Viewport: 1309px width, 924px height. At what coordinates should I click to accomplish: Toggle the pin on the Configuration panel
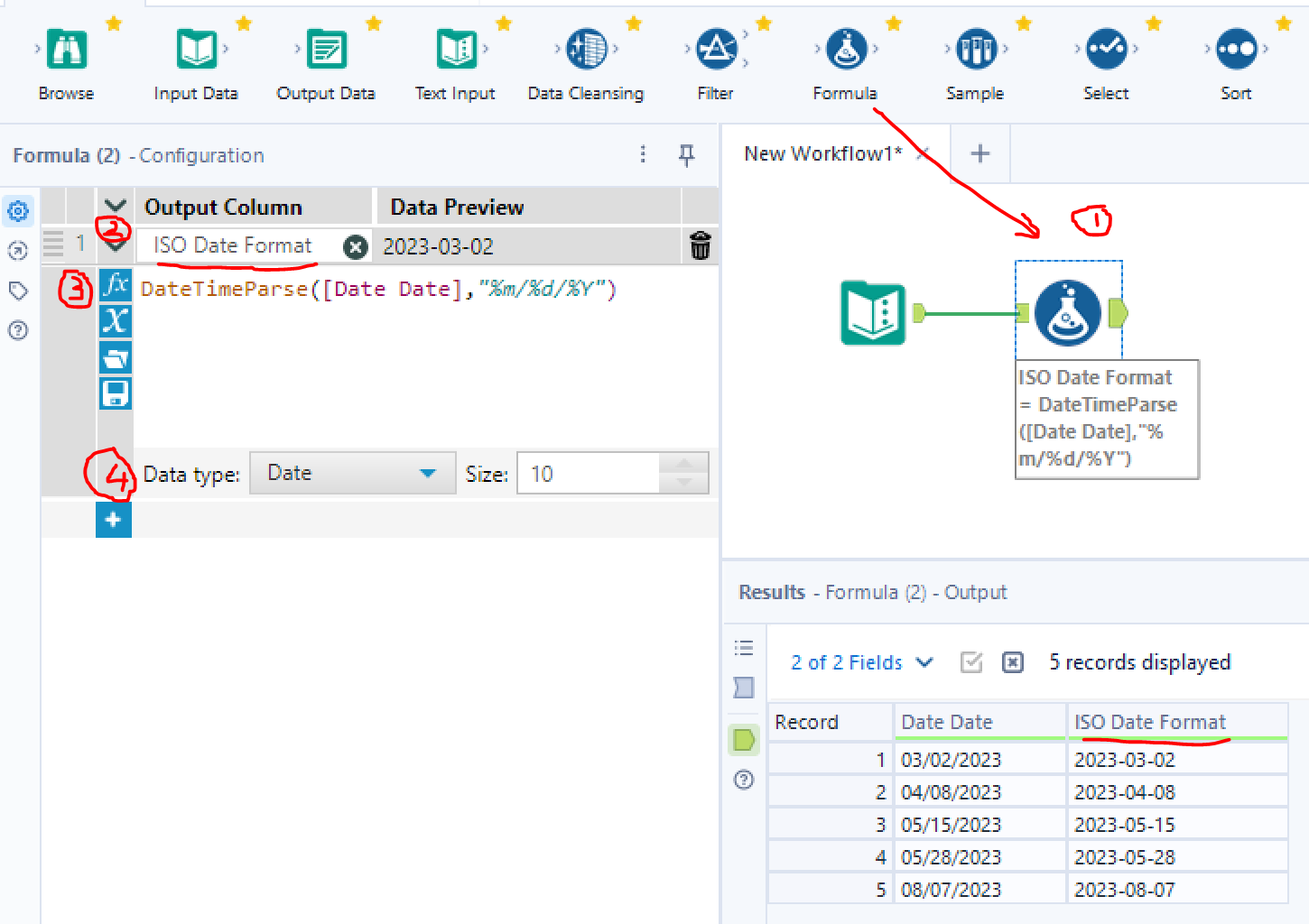point(686,155)
